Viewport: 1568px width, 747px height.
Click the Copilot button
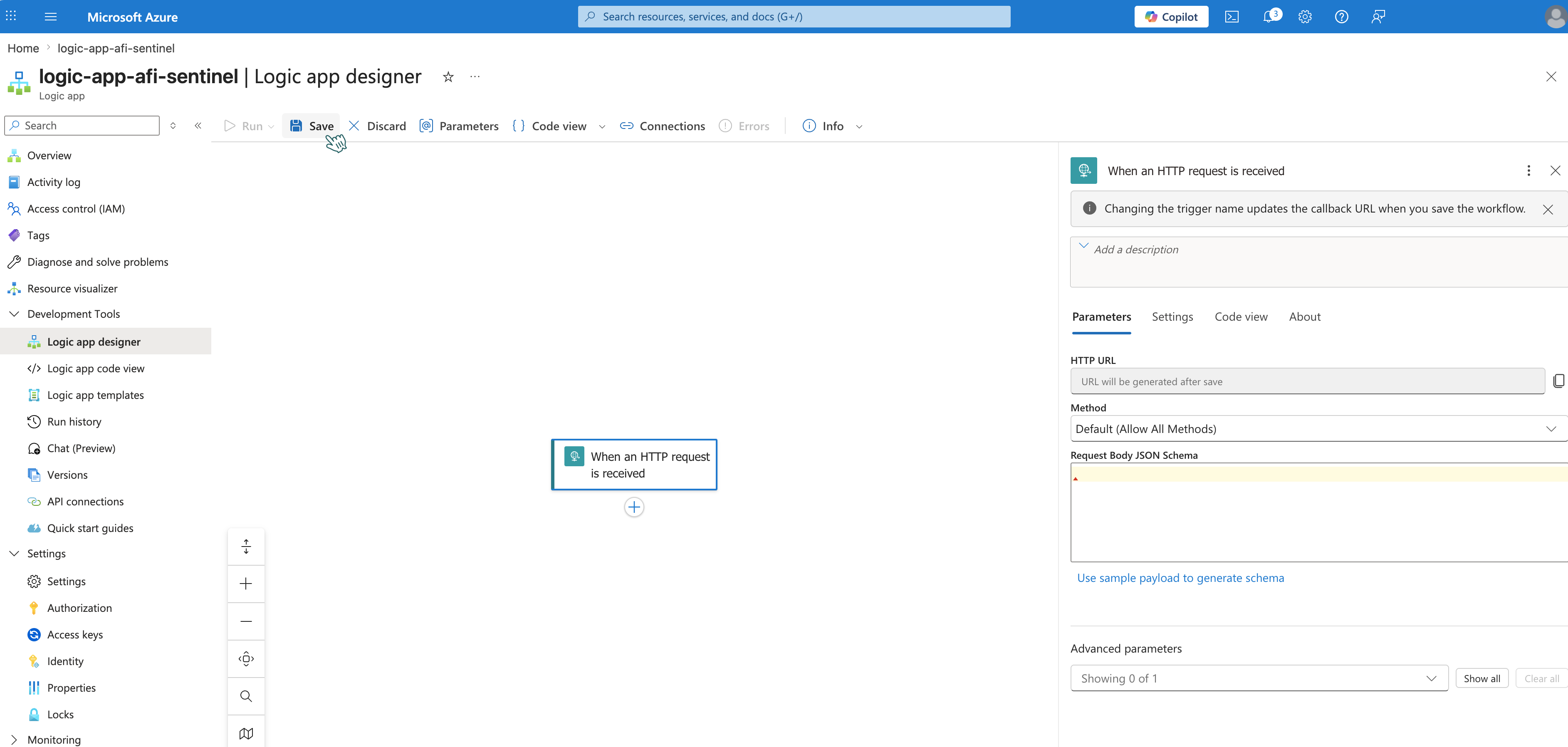click(x=1171, y=17)
